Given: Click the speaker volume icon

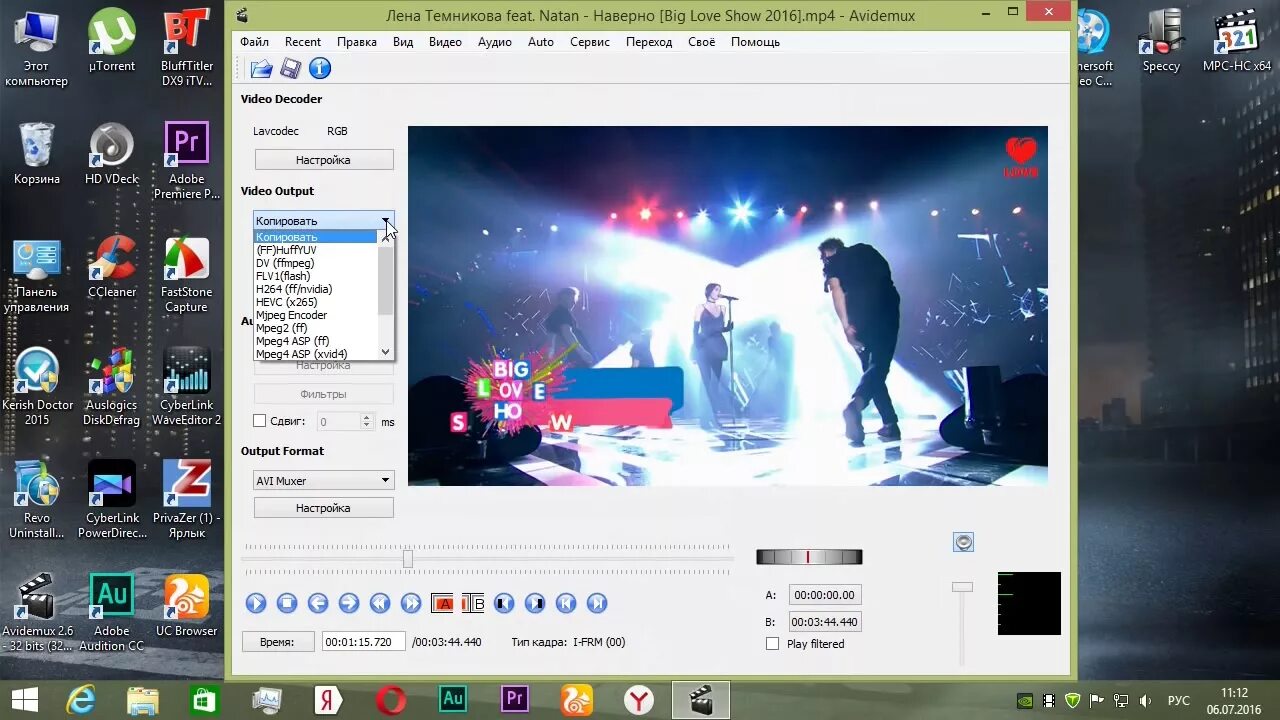Looking at the screenshot, I should tap(963, 542).
